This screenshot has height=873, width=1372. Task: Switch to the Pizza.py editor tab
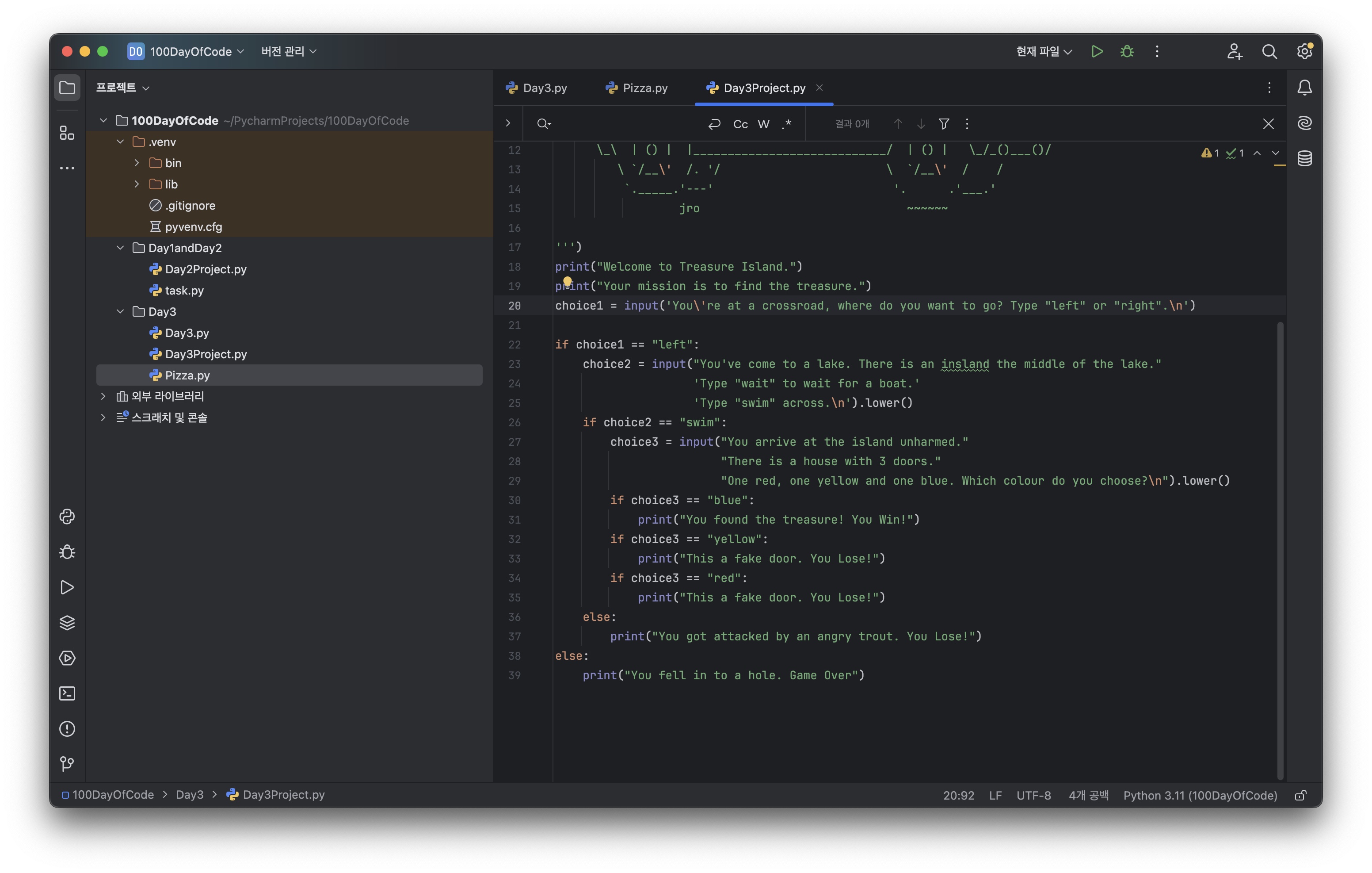636,88
